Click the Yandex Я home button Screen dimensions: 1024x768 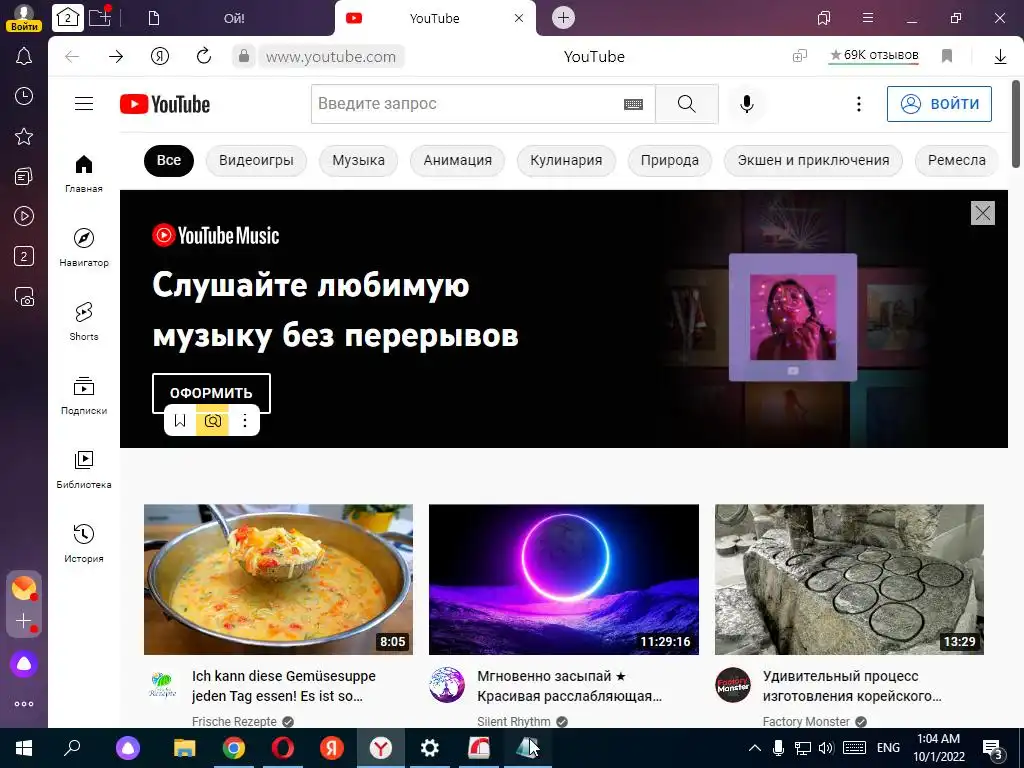click(x=159, y=57)
